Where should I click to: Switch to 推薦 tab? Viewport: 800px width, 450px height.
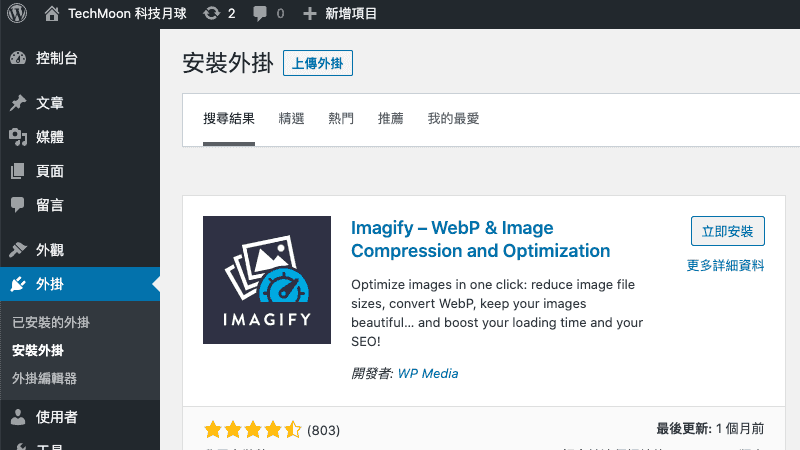pyautogui.click(x=390, y=119)
